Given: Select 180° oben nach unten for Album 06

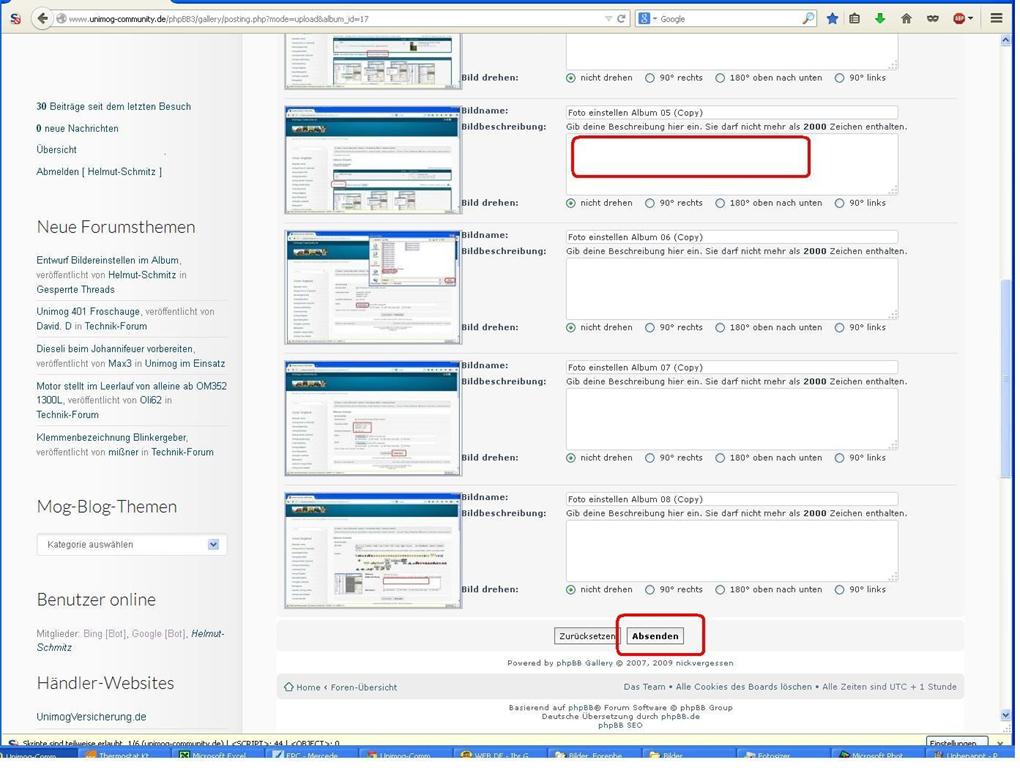Looking at the screenshot, I should (x=720, y=328).
